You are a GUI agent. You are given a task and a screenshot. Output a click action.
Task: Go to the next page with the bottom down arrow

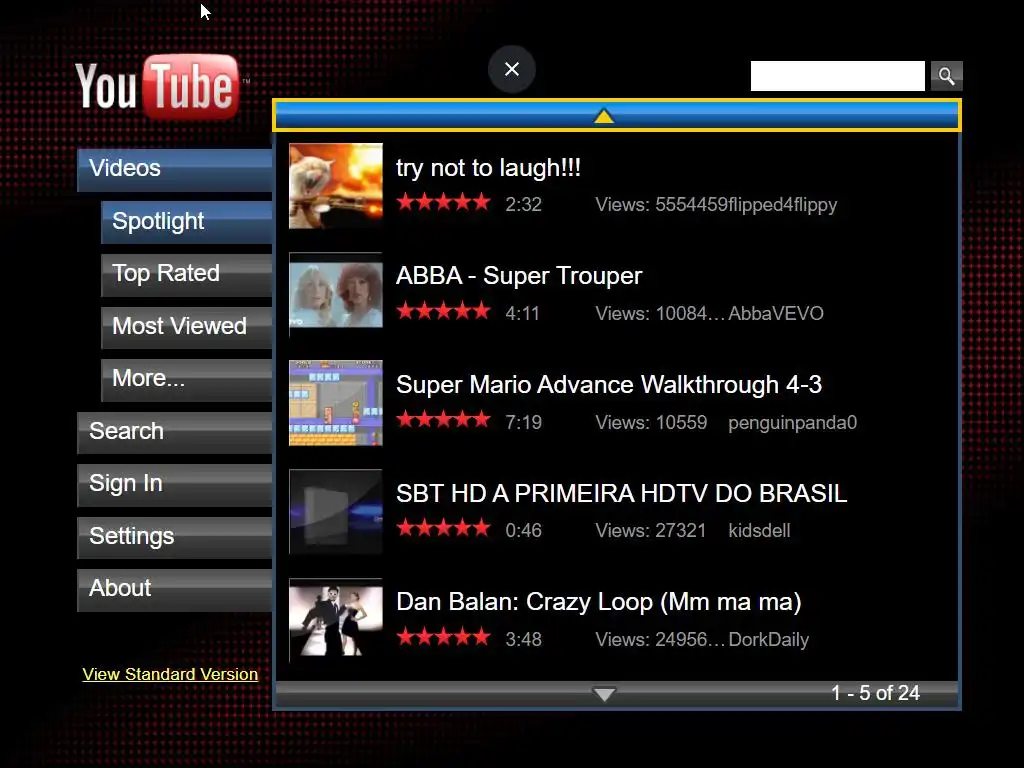coord(604,694)
